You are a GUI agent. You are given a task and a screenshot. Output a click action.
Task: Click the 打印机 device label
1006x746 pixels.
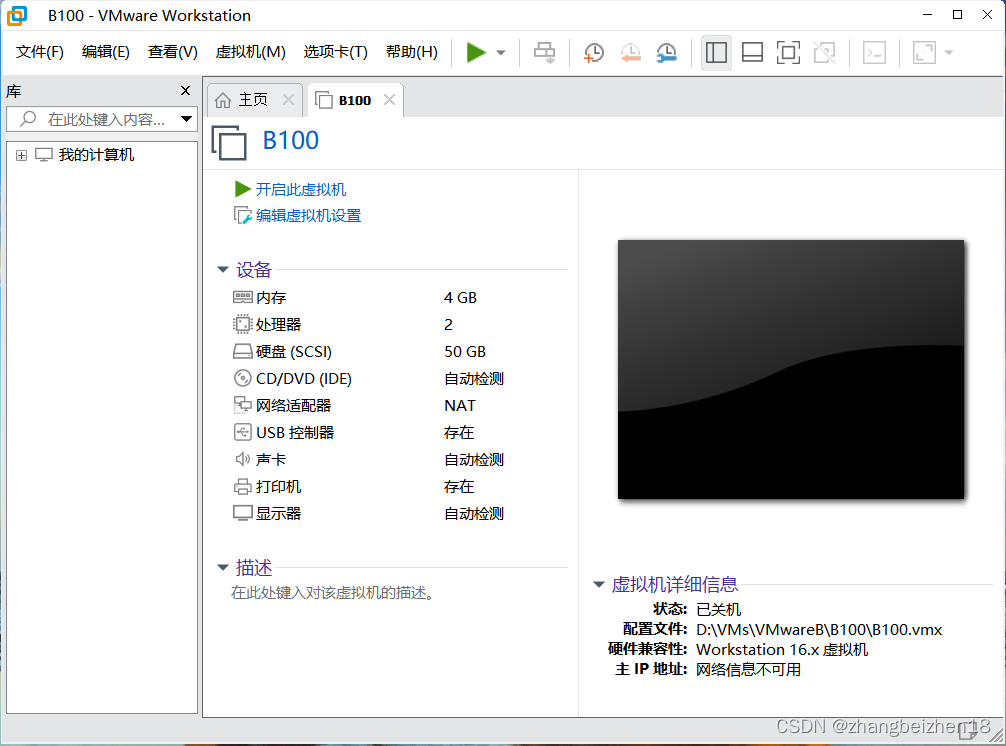pyautogui.click(x=278, y=486)
